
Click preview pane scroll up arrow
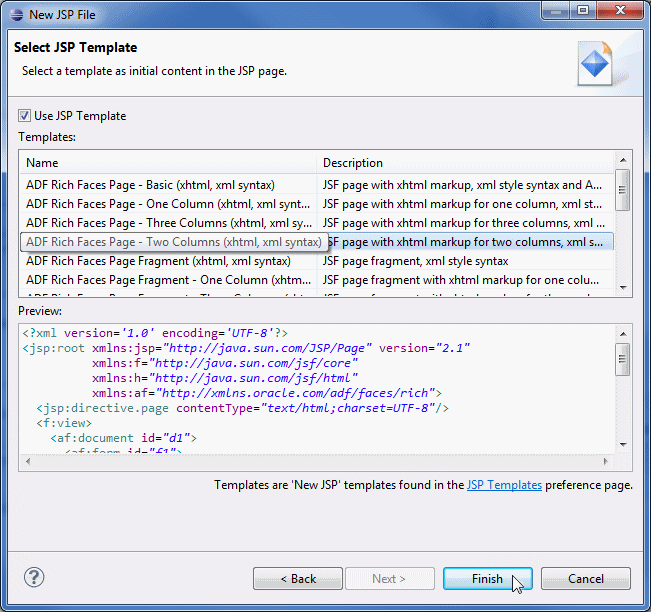point(623,334)
